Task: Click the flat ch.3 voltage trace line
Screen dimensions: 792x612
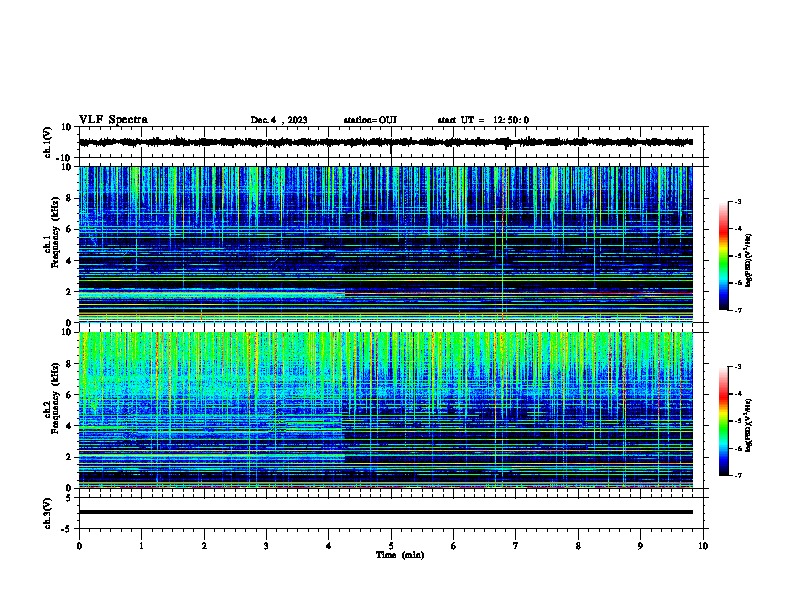Action: pos(386,512)
